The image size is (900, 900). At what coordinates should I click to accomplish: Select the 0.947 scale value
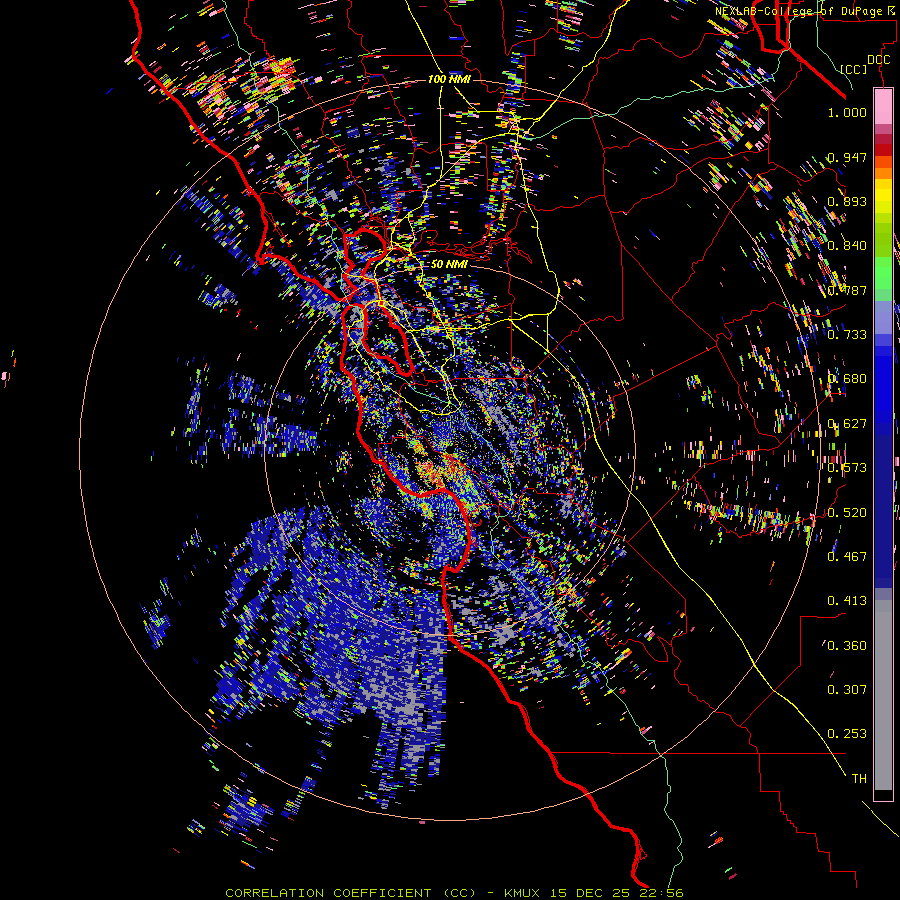(847, 157)
